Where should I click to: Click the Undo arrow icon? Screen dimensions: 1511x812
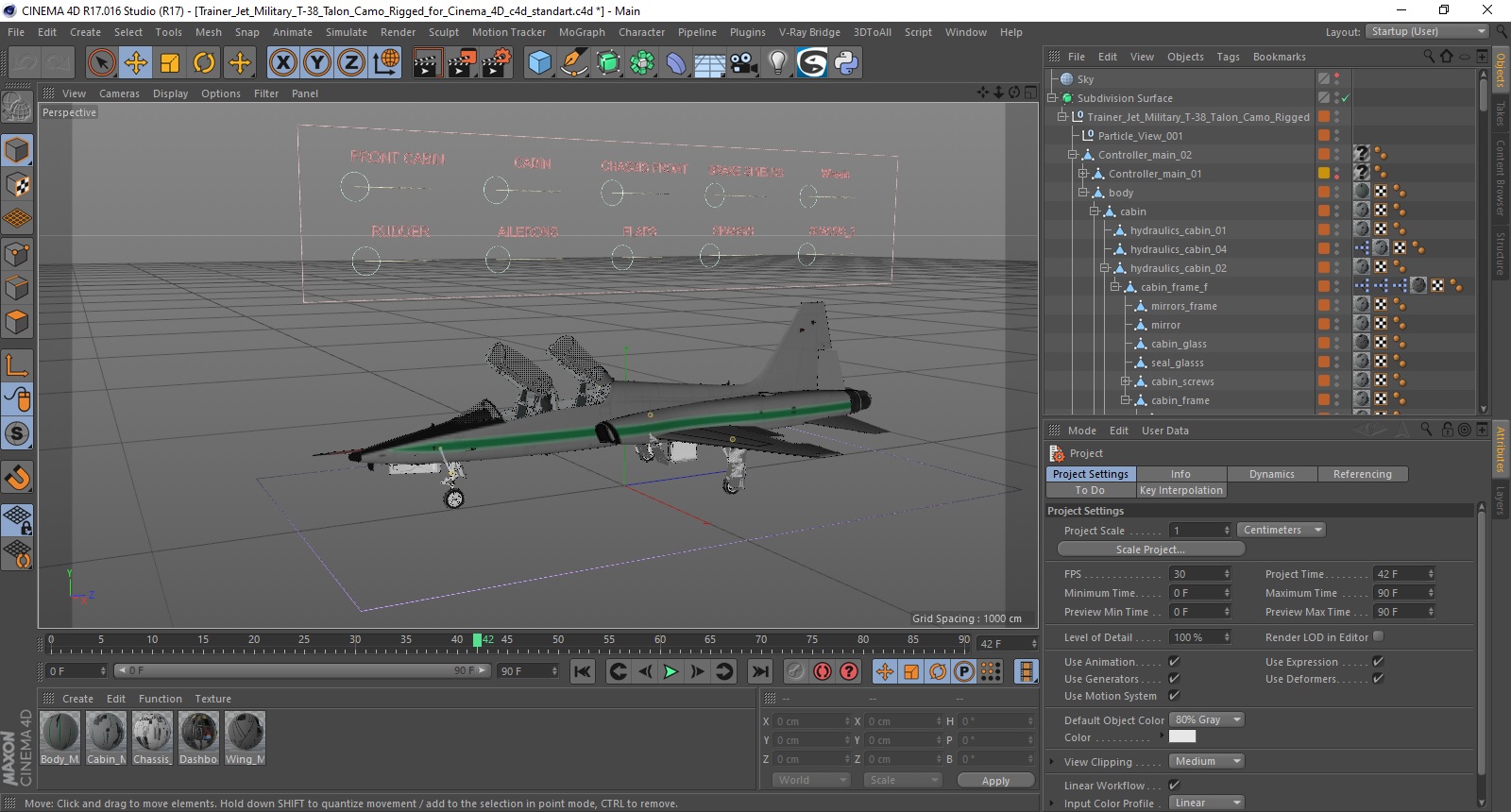(25, 63)
